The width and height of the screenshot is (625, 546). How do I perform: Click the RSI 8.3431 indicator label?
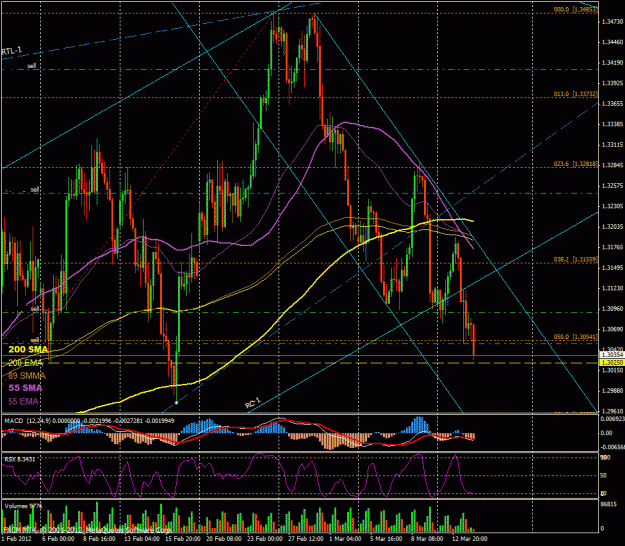click(20, 460)
